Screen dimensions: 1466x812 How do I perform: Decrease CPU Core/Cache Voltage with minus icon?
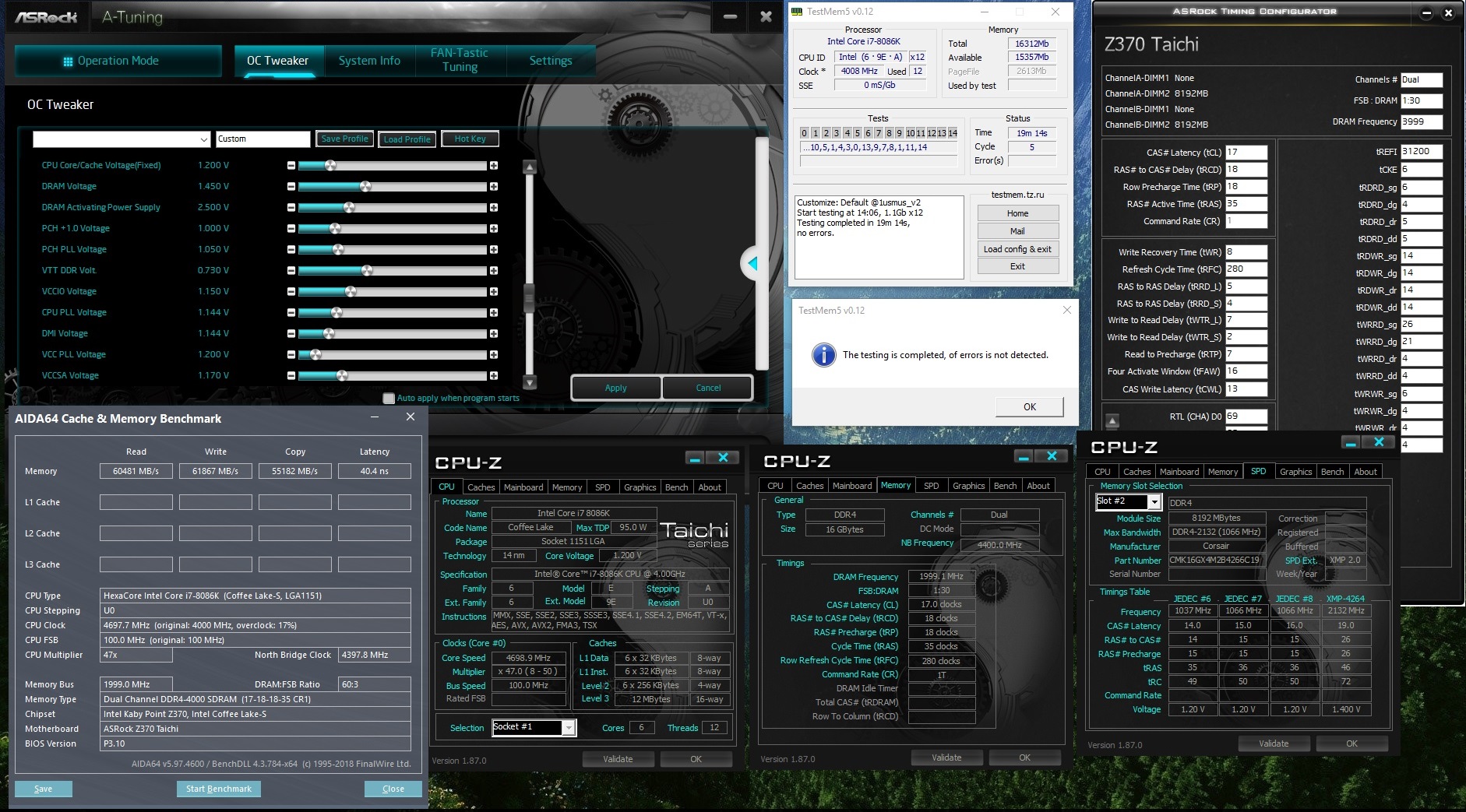291,166
